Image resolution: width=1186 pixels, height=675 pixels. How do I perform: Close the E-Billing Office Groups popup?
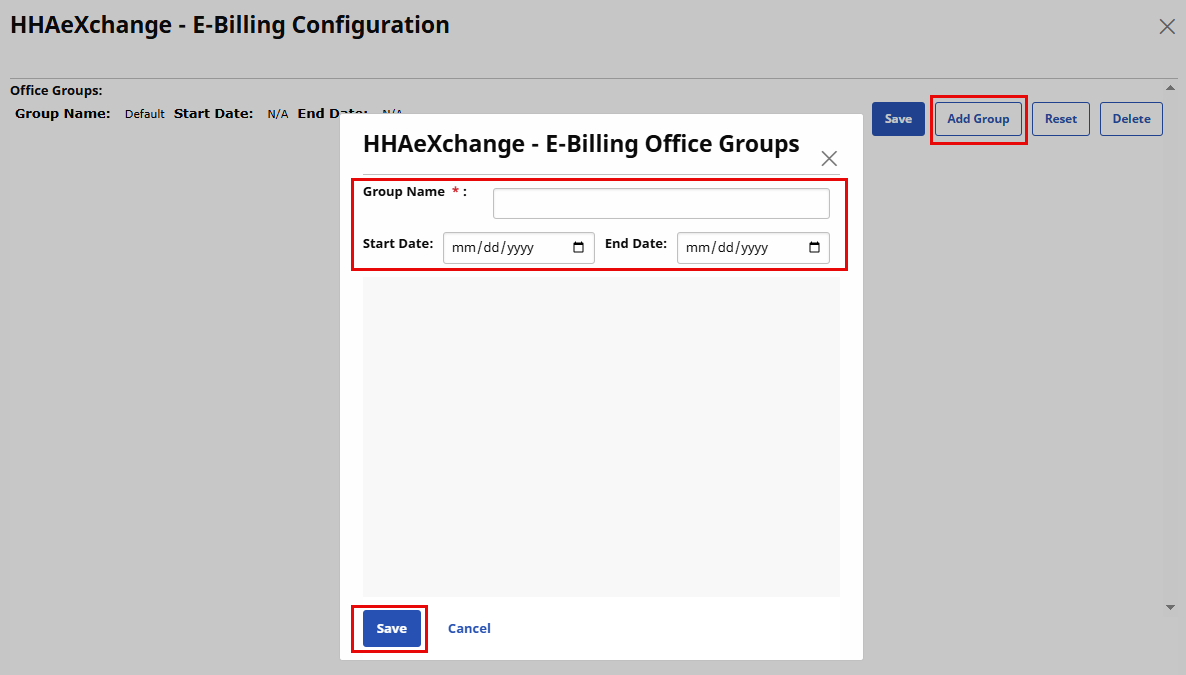coord(829,158)
